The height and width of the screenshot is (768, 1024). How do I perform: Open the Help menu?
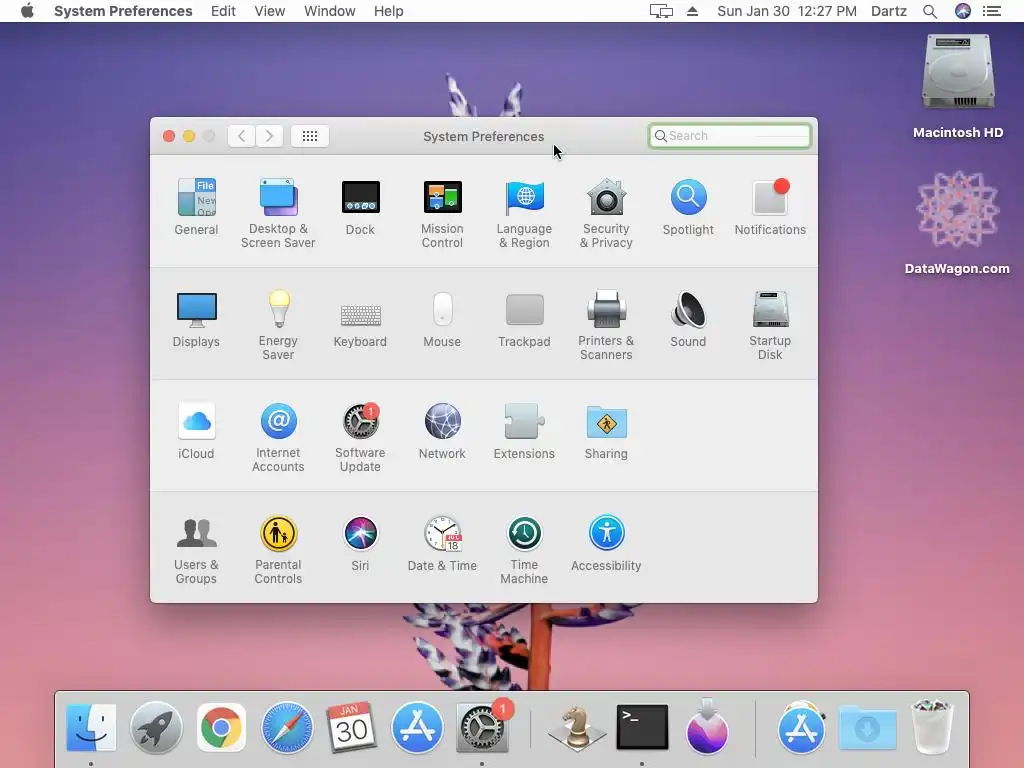point(389,11)
